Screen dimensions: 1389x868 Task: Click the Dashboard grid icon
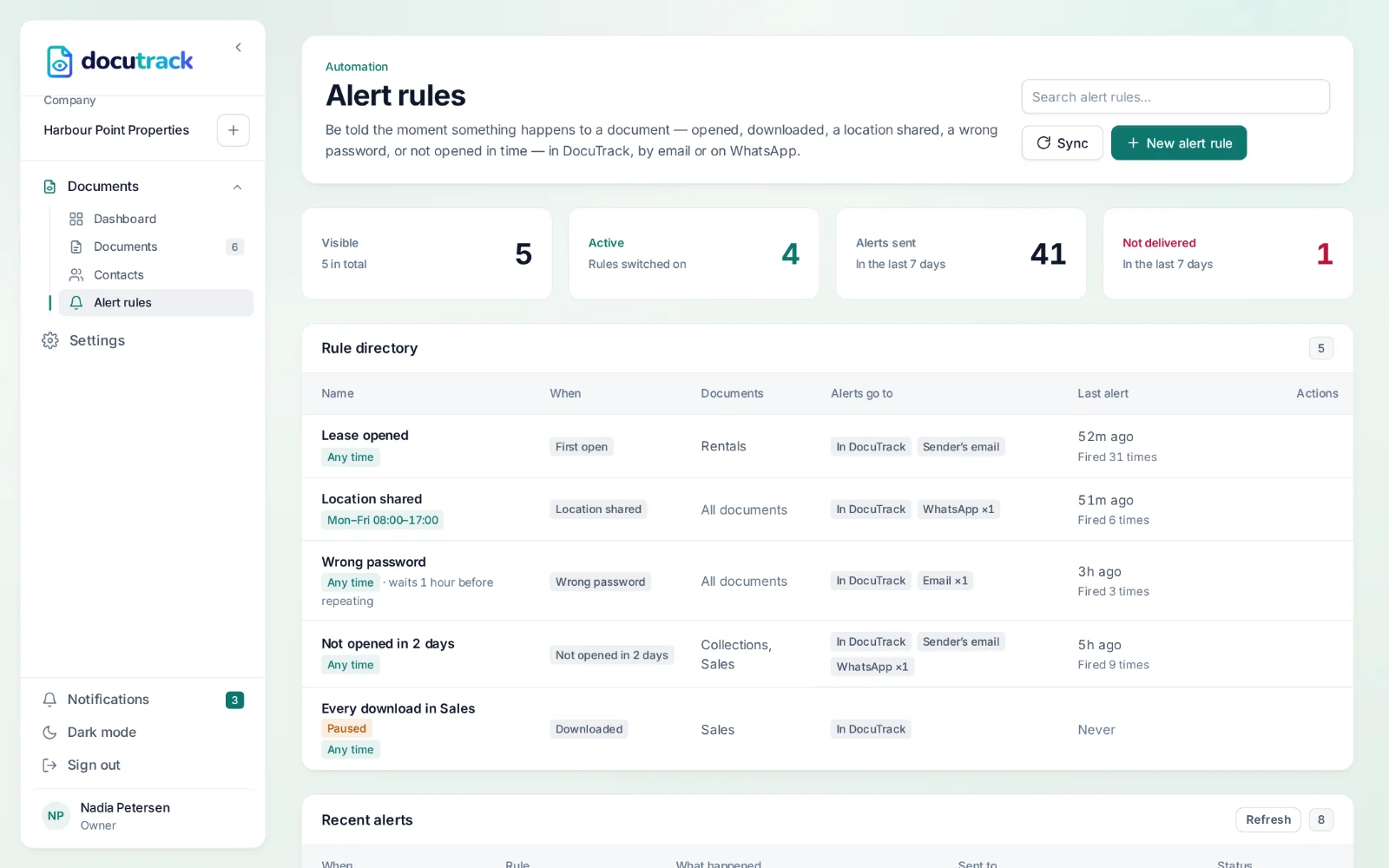tap(76, 219)
